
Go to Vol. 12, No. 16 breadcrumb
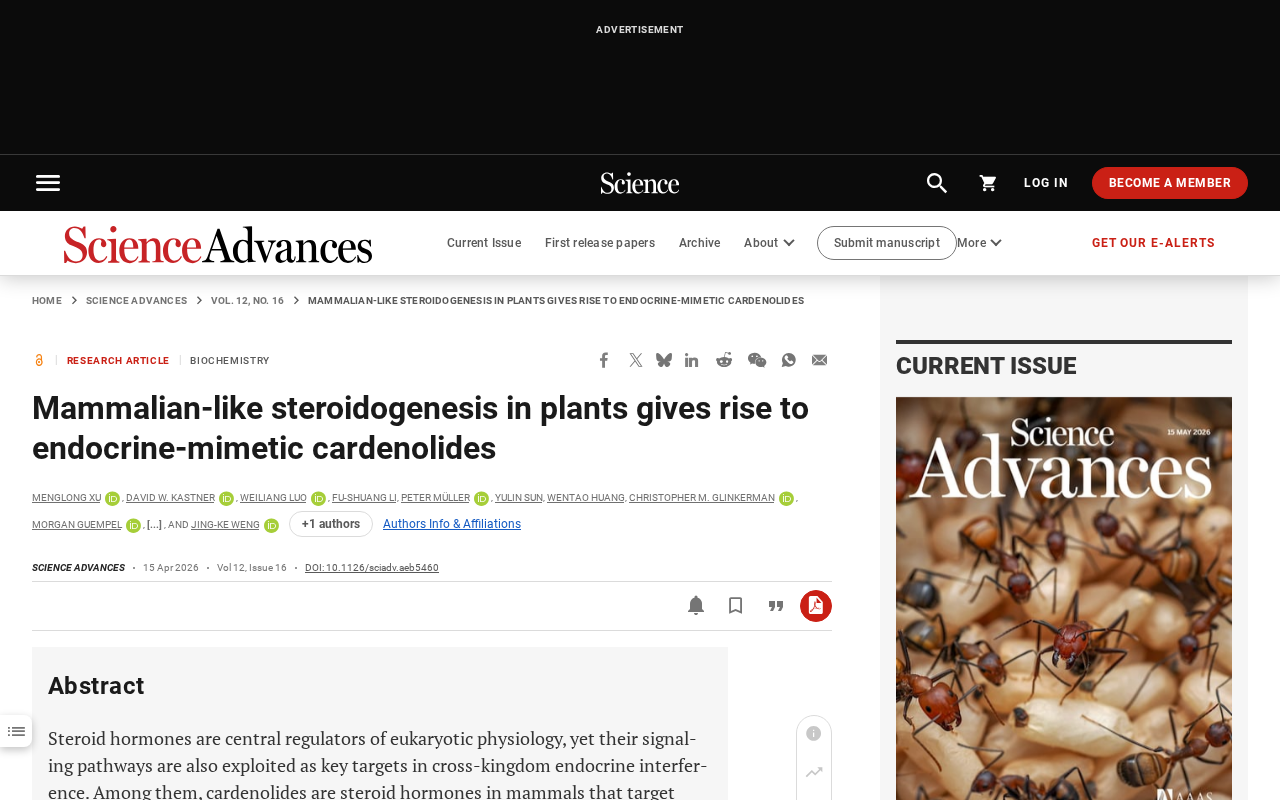point(247,301)
